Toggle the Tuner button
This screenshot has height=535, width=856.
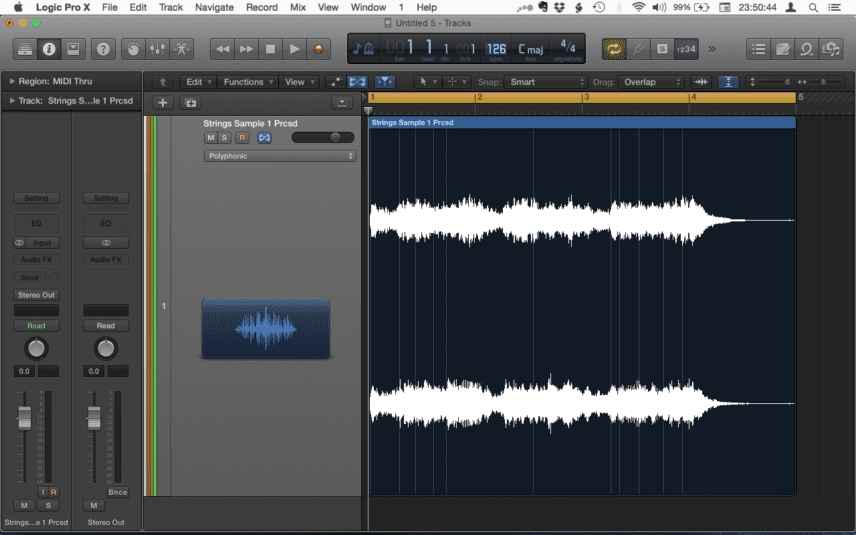tap(638, 49)
